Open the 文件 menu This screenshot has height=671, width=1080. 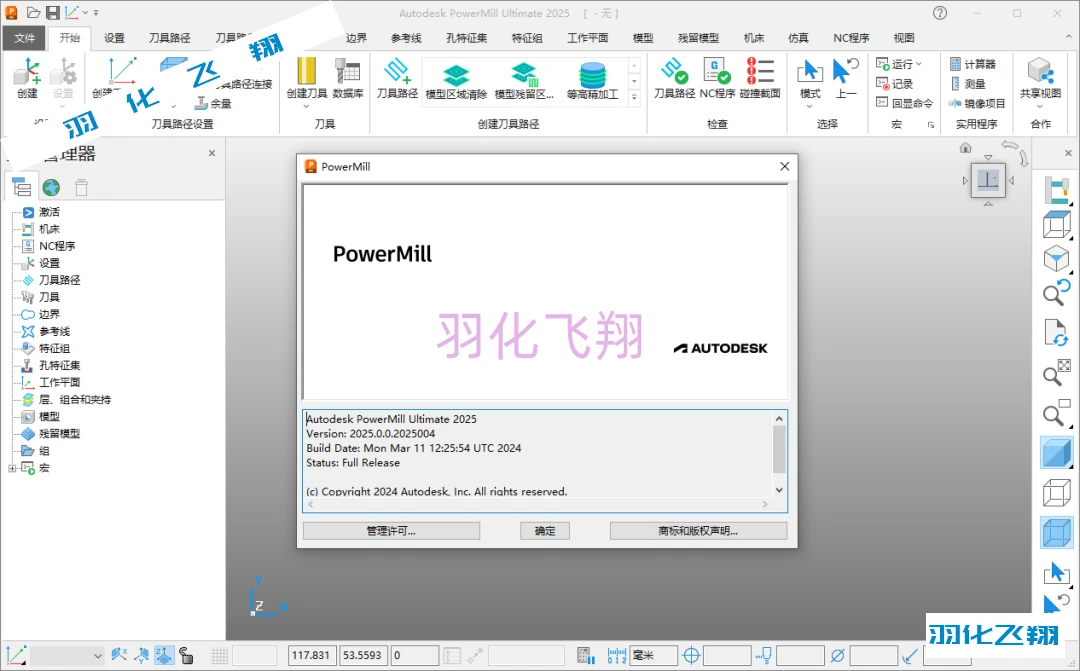tap(24, 38)
